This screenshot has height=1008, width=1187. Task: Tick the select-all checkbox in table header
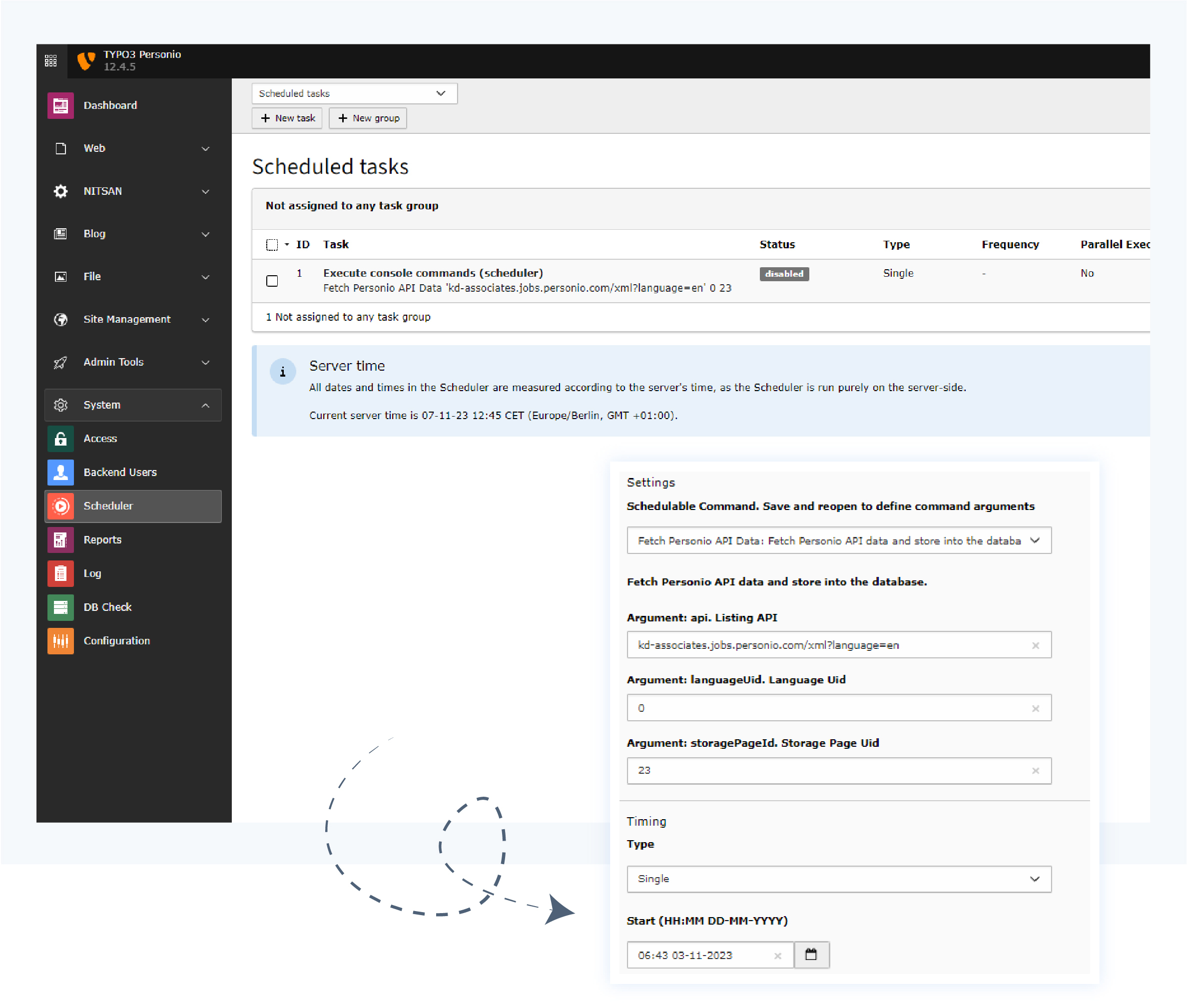tap(272, 245)
